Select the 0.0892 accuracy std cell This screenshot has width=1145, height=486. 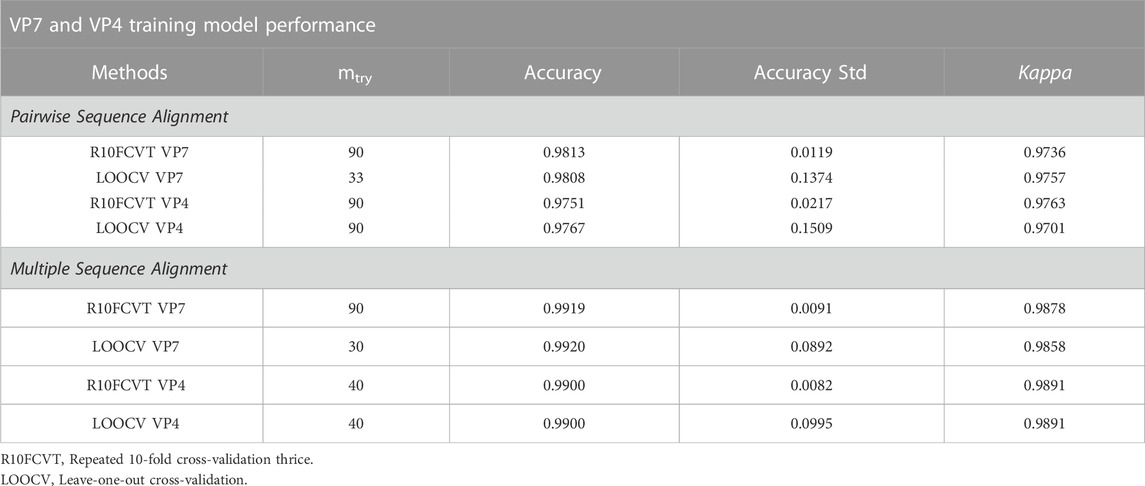811,347
